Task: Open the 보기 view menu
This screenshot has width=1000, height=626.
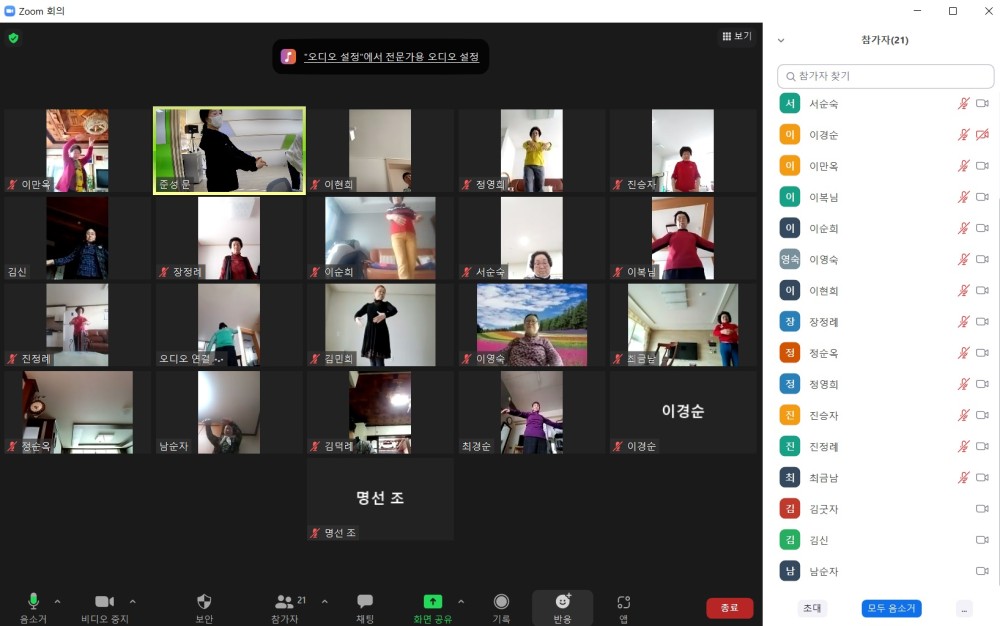Action: point(737,36)
